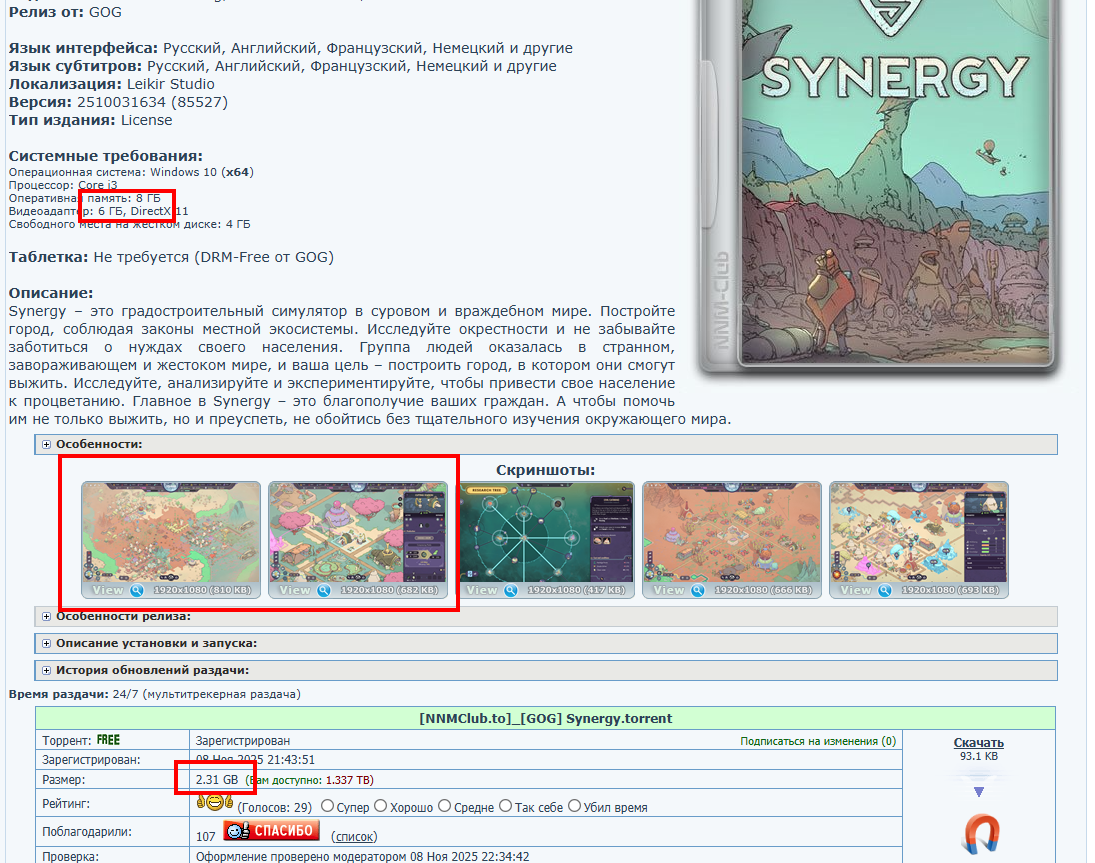Click the 107 thanks count
1095x863 pixels.
pyautogui.click(x=205, y=836)
